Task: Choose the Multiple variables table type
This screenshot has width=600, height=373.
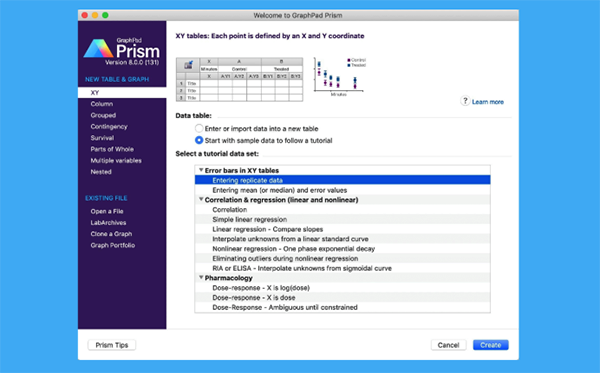Action: [x=116, y=161]
